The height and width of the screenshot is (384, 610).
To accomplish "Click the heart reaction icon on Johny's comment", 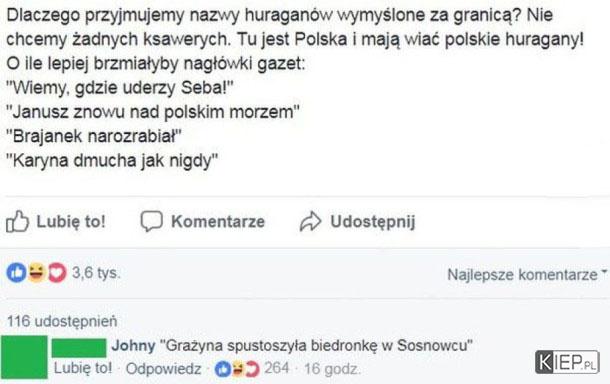I will [252, 369].
